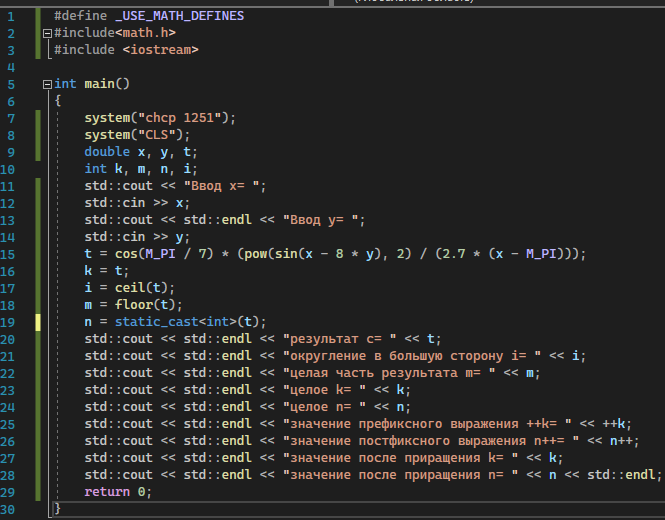Image resolution: width=665 pixels, height=520 pixels.
Task: Click the pow function call
Action: (x=256, y=254)
